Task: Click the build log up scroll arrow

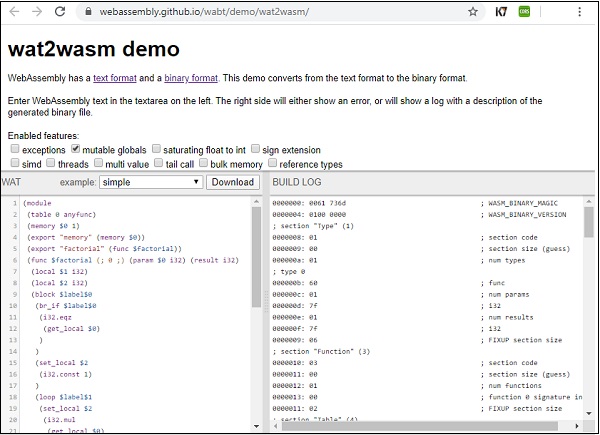Action: [x=589, y=201]
